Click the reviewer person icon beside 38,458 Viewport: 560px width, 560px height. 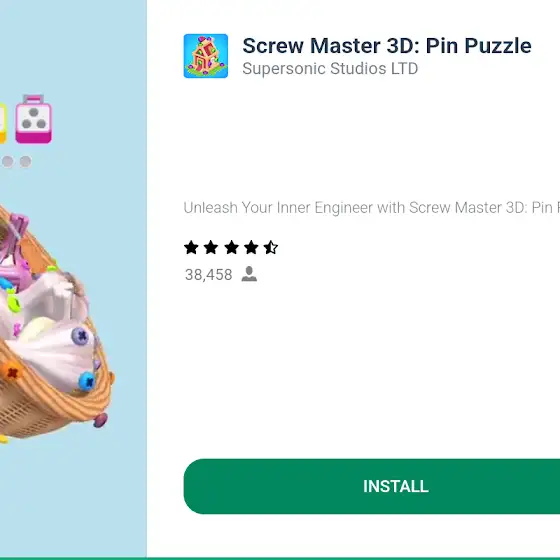point(249,274)
